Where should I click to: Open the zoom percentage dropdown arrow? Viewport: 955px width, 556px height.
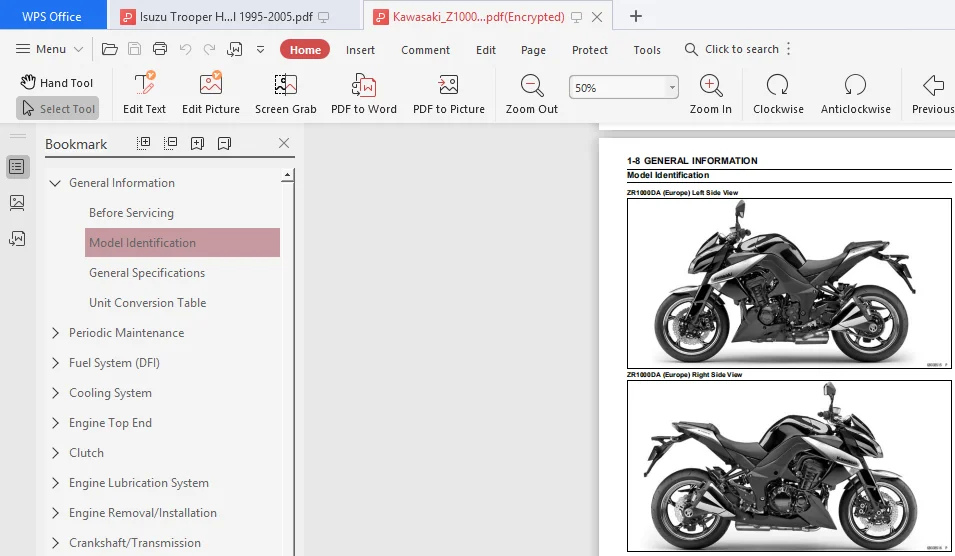(x=672, y=88)
